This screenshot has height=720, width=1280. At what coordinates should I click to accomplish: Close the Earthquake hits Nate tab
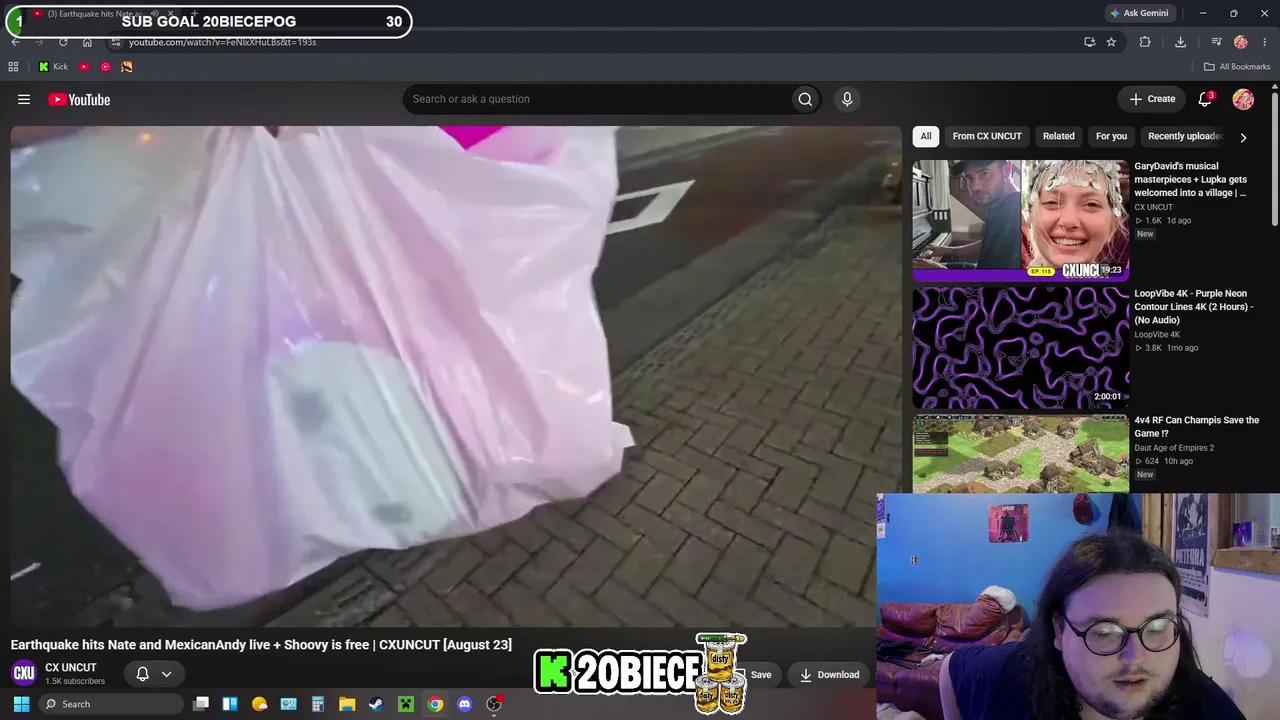point(170,14)
